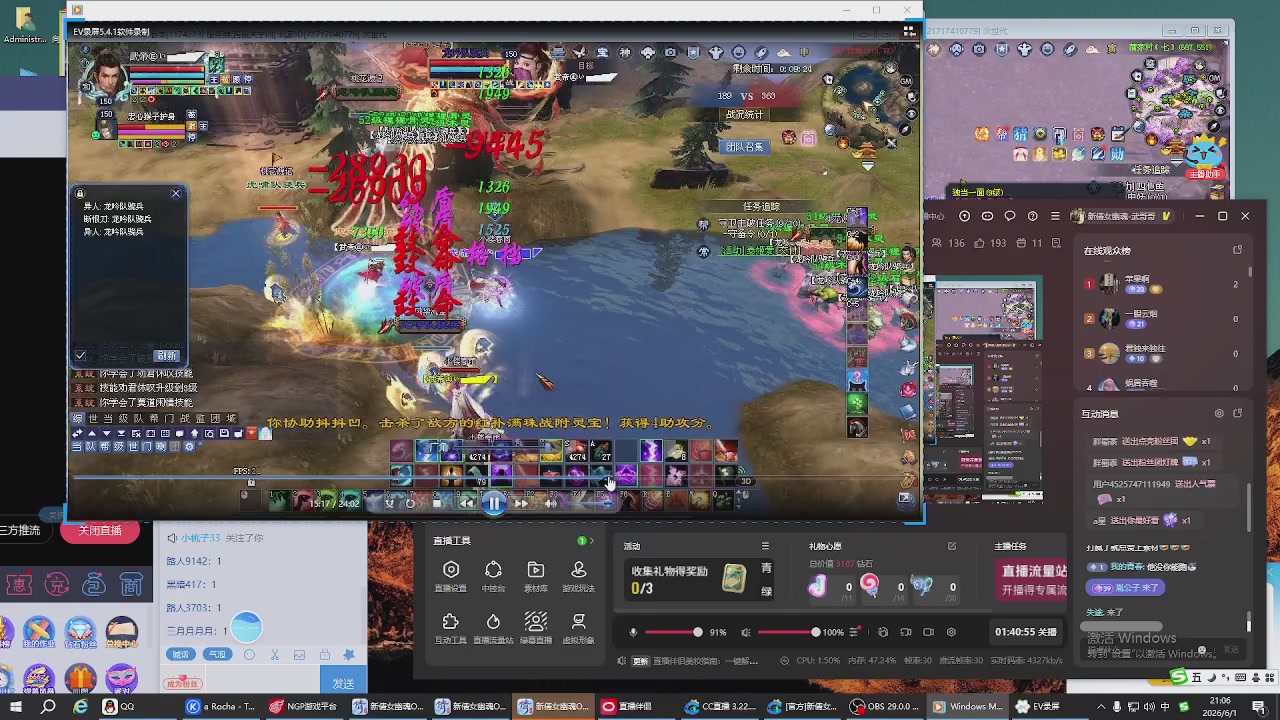Image resolution: width=1280 pixels, height=720 pixels.
Task: Open the 活动 activity list menu
Action: (x=765, y=546)
